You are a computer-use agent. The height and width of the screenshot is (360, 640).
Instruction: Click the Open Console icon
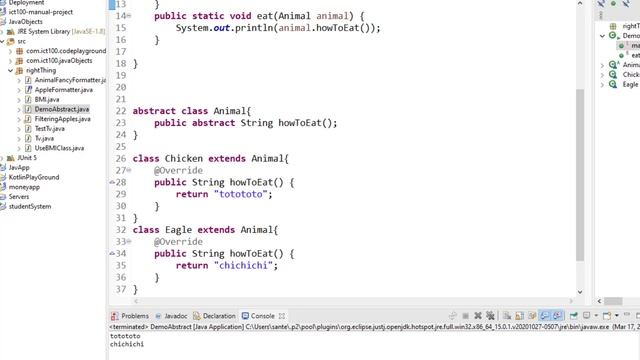tap(607, 316)
